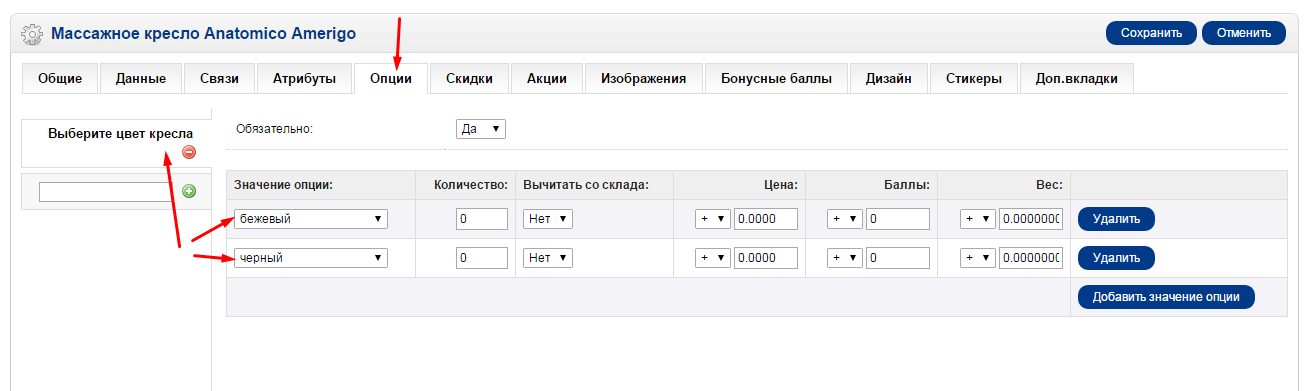This screenshot has height=391, width=1308.
Task: Open points prefix dropdown in черный row
Action: coord(845,258)
